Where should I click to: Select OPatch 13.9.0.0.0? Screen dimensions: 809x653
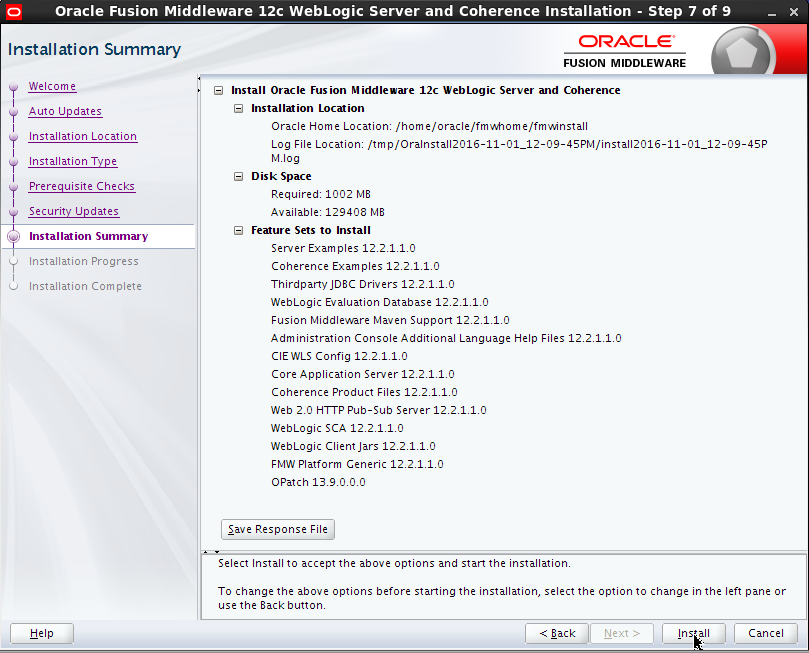coord(318,483)
